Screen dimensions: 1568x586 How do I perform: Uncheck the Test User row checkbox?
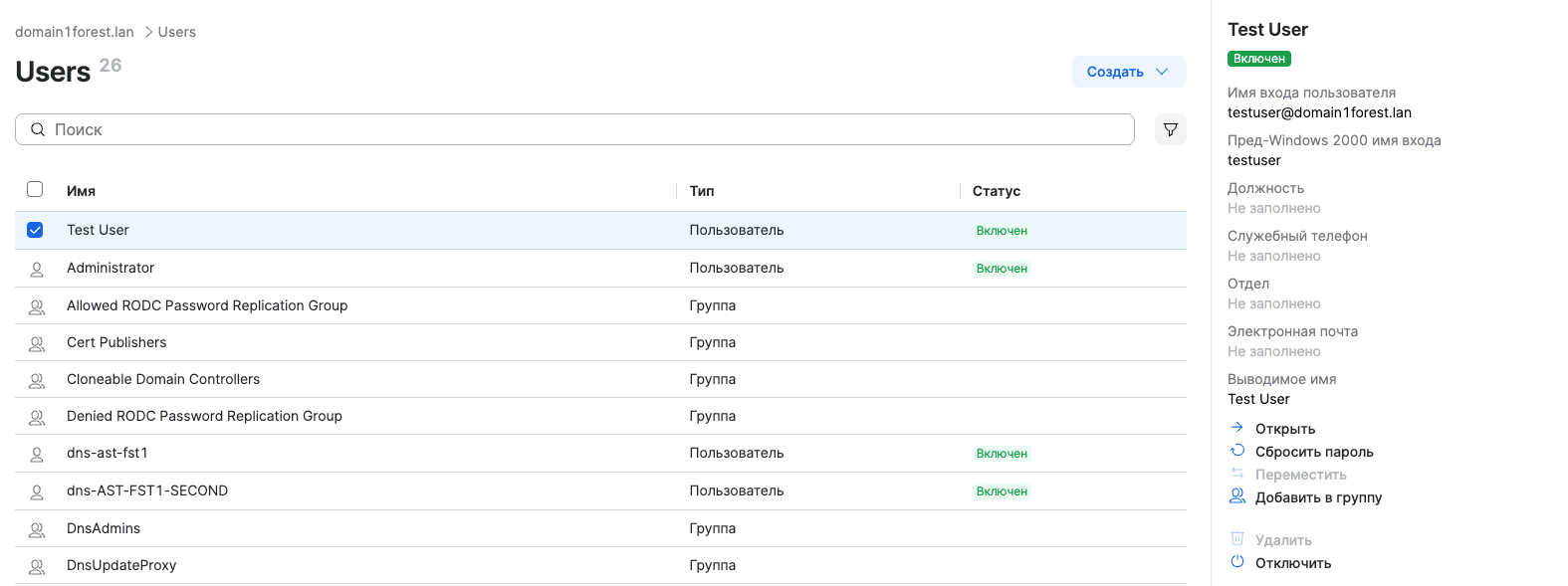pos(35,230)
